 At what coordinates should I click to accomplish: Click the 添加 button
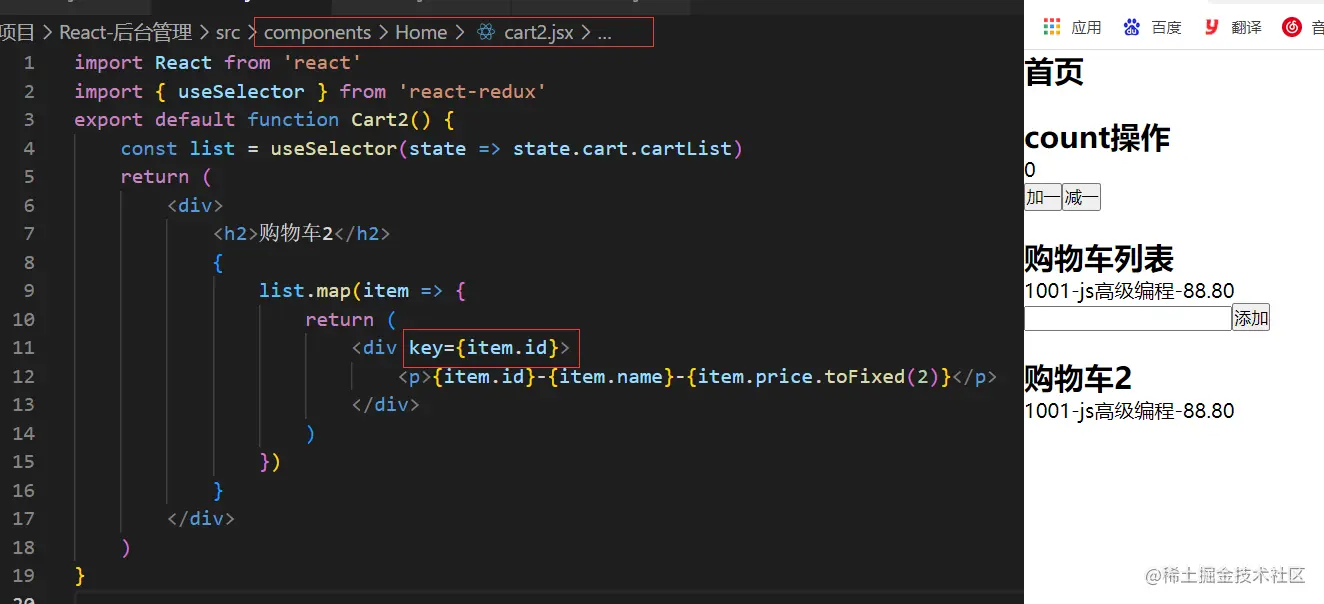(1251, 318)
